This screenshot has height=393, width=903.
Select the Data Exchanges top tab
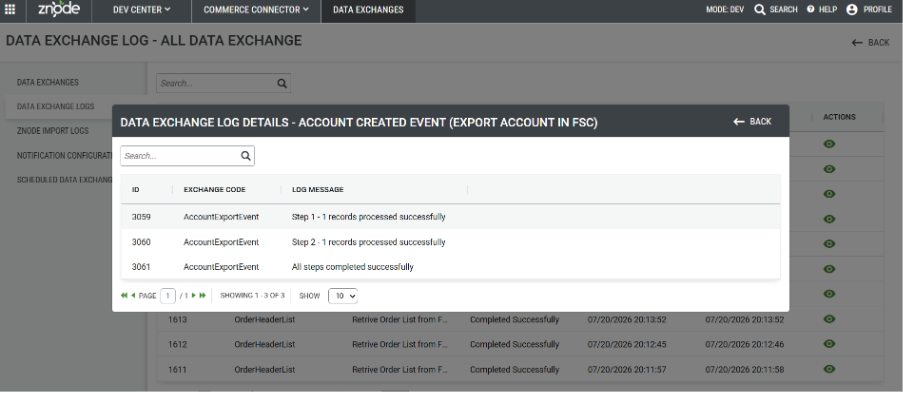(x=368, y=10)
